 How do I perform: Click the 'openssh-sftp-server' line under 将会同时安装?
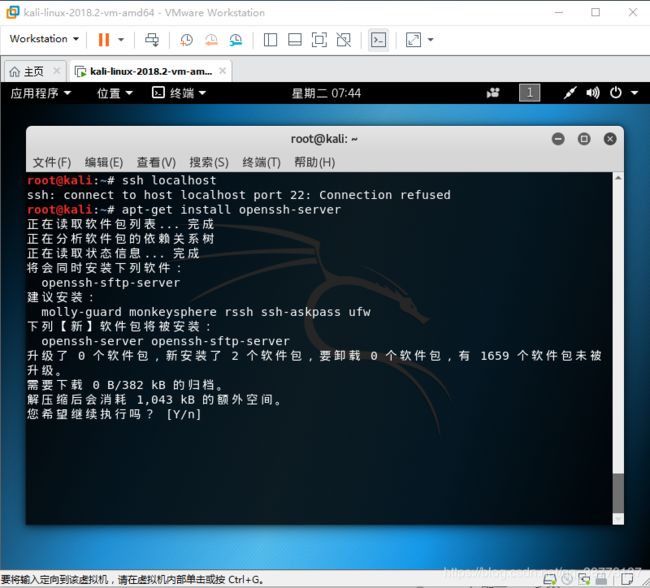click(x=111, y=283)
